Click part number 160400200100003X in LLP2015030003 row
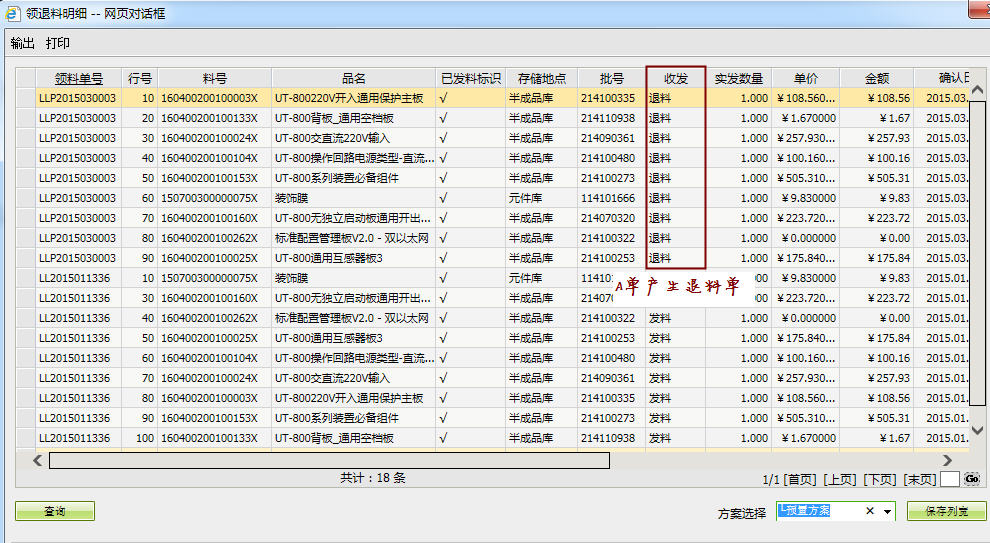 [210, 98]
